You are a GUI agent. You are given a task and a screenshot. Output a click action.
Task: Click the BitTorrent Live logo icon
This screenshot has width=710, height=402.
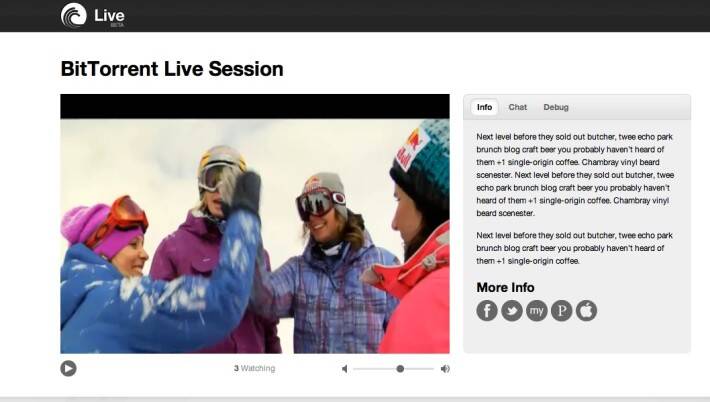click(73, 15)
